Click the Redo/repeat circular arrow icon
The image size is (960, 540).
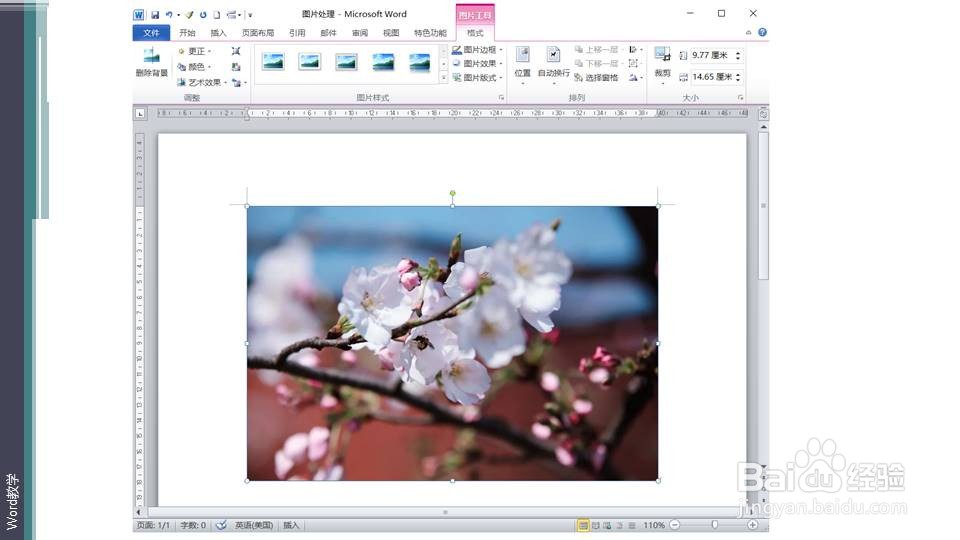[203, 14]
